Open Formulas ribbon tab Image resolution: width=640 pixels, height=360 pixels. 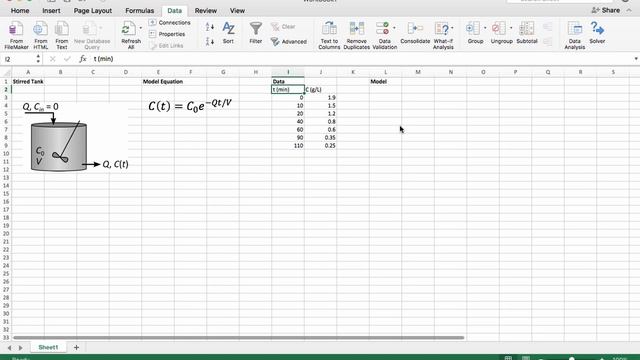coord(140,11)
